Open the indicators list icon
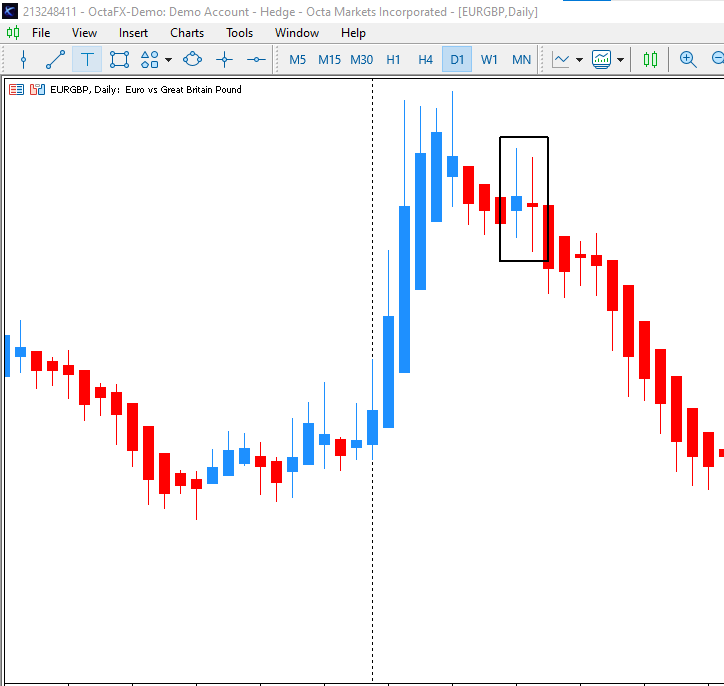 point(601,60)
